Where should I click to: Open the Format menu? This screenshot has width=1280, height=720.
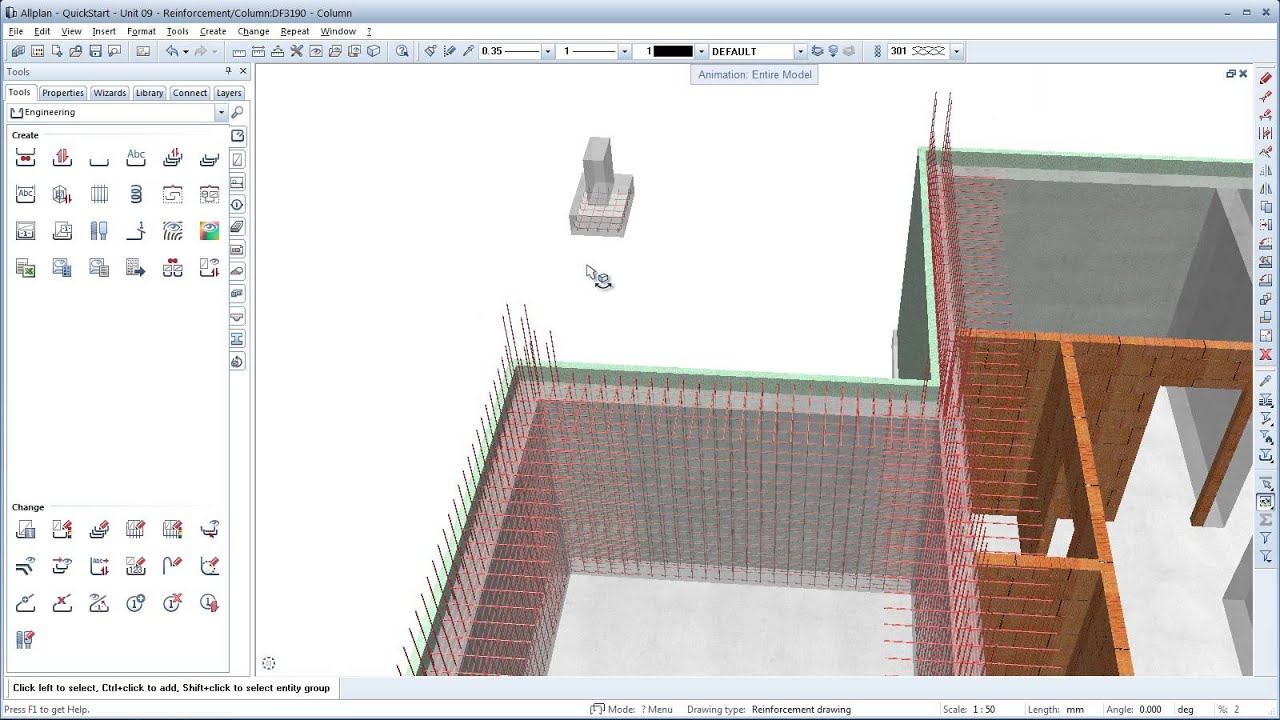tap(141, 31)
